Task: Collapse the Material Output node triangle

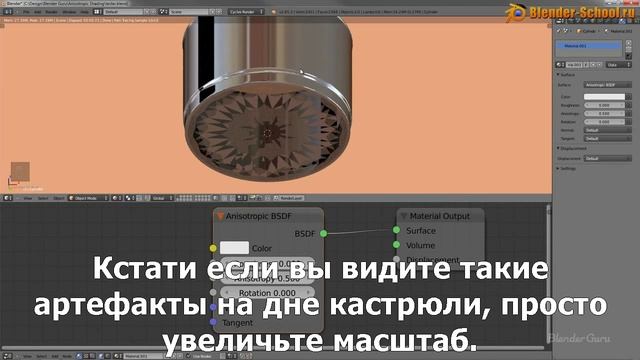Action: click(404, 216)
